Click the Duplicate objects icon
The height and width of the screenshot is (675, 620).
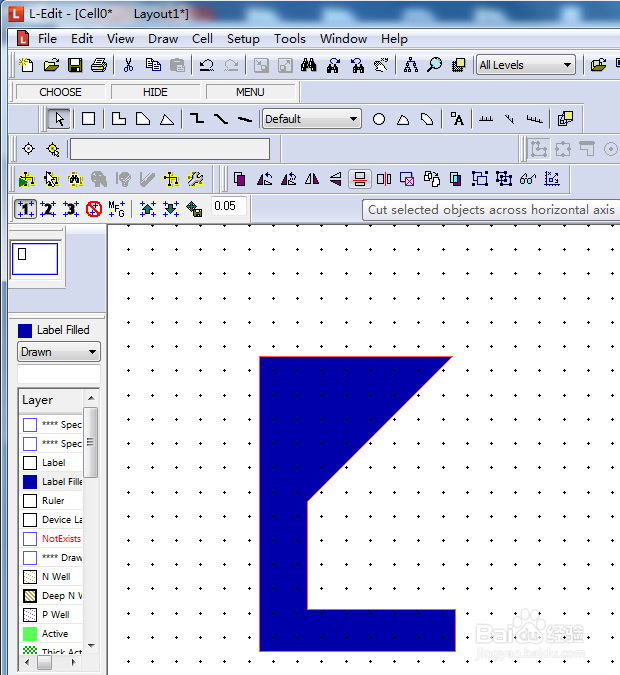tap(240, 179)
